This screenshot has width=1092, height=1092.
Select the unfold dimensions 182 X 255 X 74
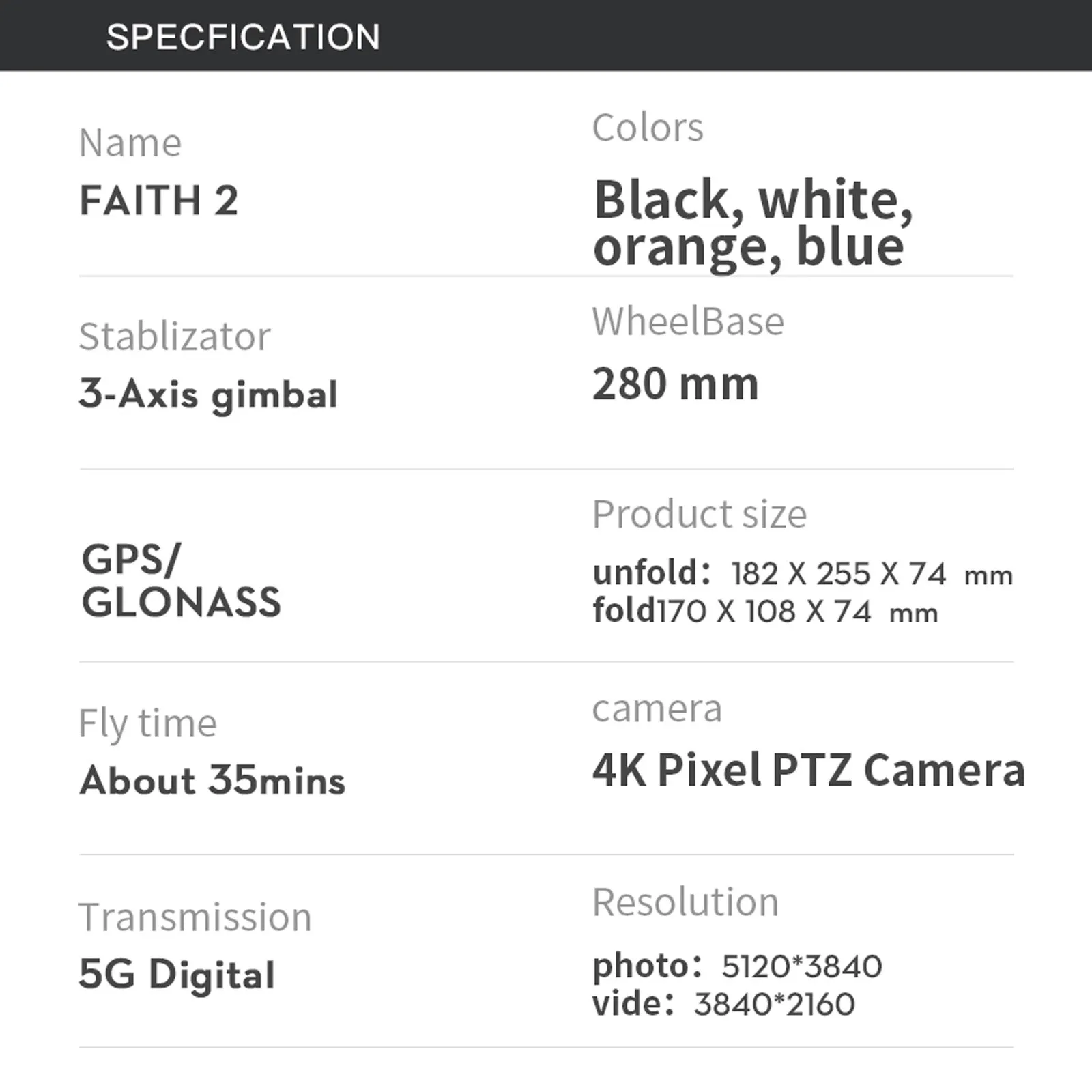tap(838, 574)
